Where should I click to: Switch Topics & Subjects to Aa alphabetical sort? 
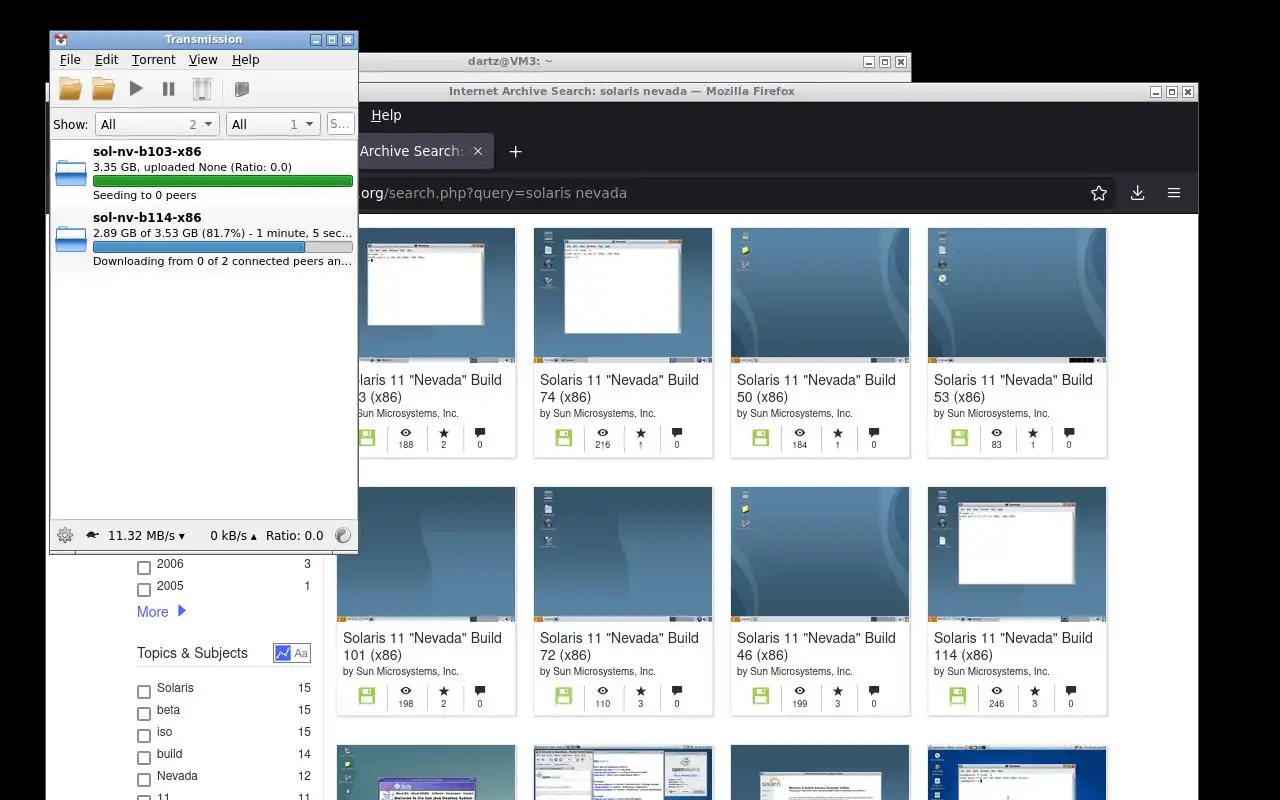301,653
